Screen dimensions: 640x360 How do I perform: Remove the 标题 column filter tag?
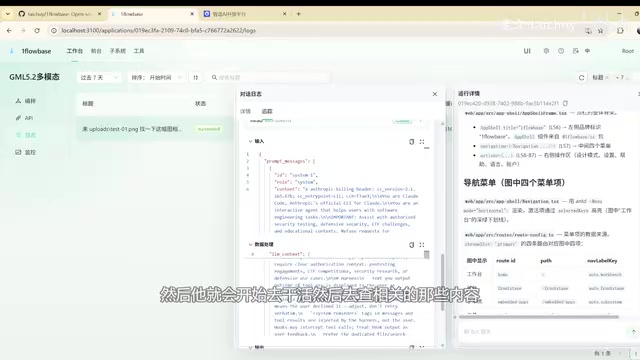[x=607, y=78]
